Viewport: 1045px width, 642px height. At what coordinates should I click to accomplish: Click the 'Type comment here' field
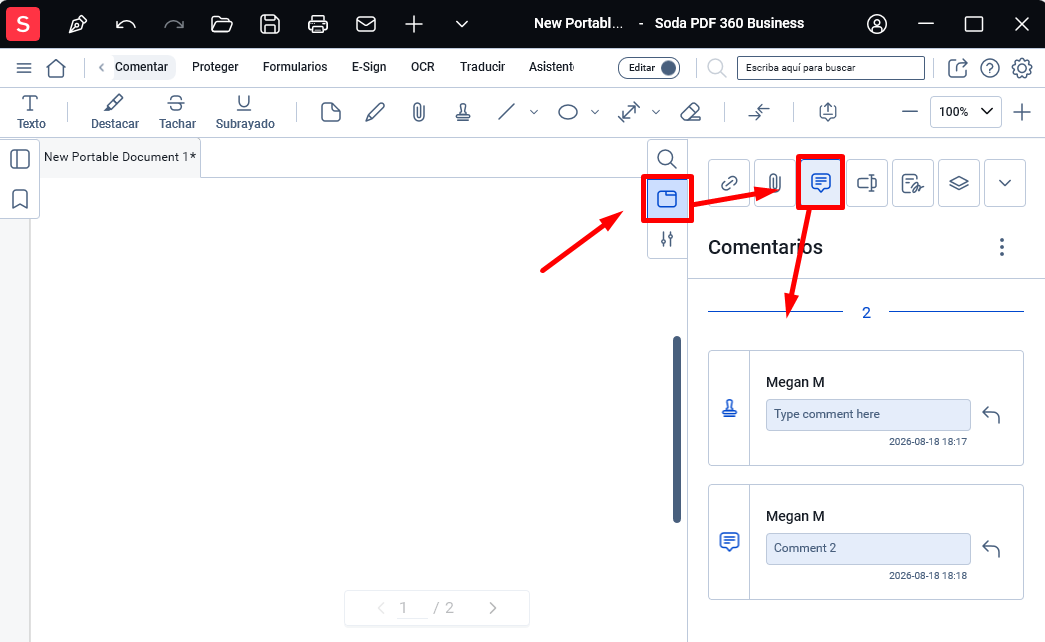868,415
